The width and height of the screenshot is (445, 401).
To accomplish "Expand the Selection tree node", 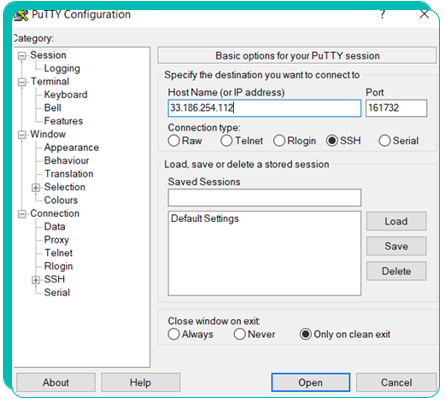I will pos(36,187).
